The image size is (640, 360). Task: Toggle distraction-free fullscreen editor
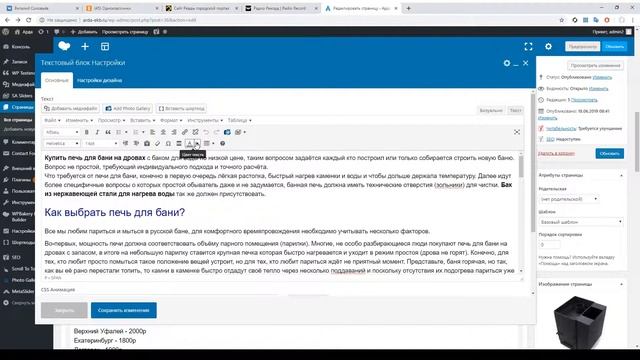[x=517, y=132]
